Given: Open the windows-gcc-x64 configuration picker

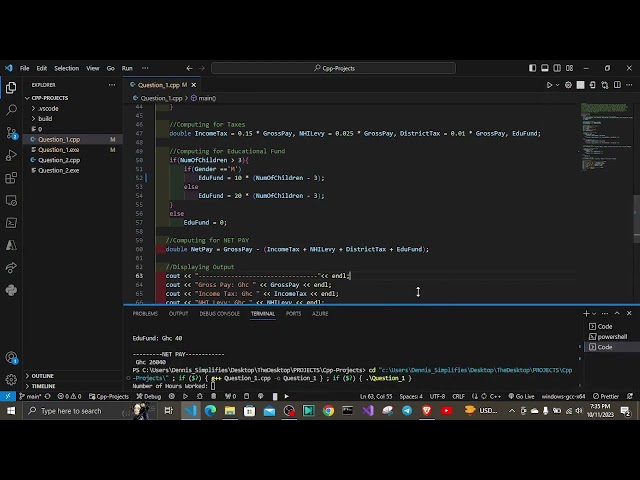Looking at the screenshot, I should point(563,396).
